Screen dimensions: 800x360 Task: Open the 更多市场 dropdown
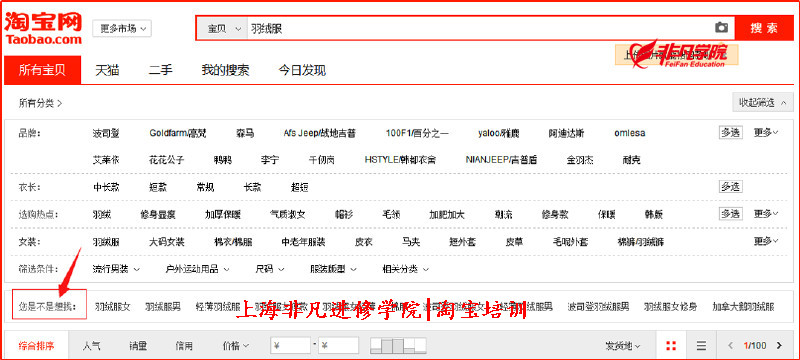pos(122,29)
